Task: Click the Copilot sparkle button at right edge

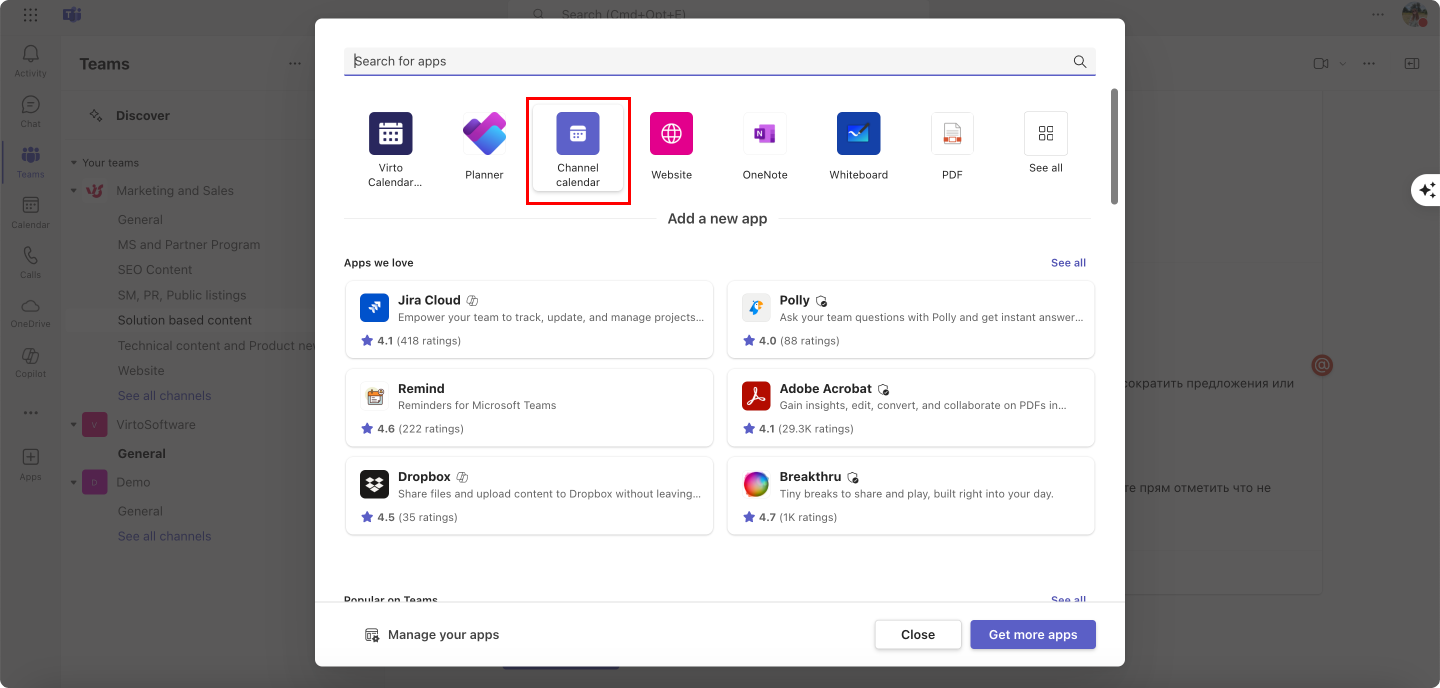Action: 1427,190
